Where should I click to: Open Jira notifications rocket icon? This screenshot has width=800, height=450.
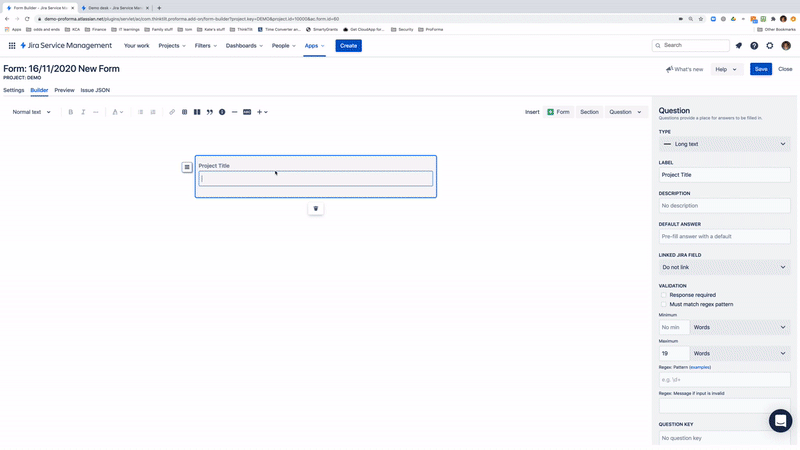tap(738, 45)
